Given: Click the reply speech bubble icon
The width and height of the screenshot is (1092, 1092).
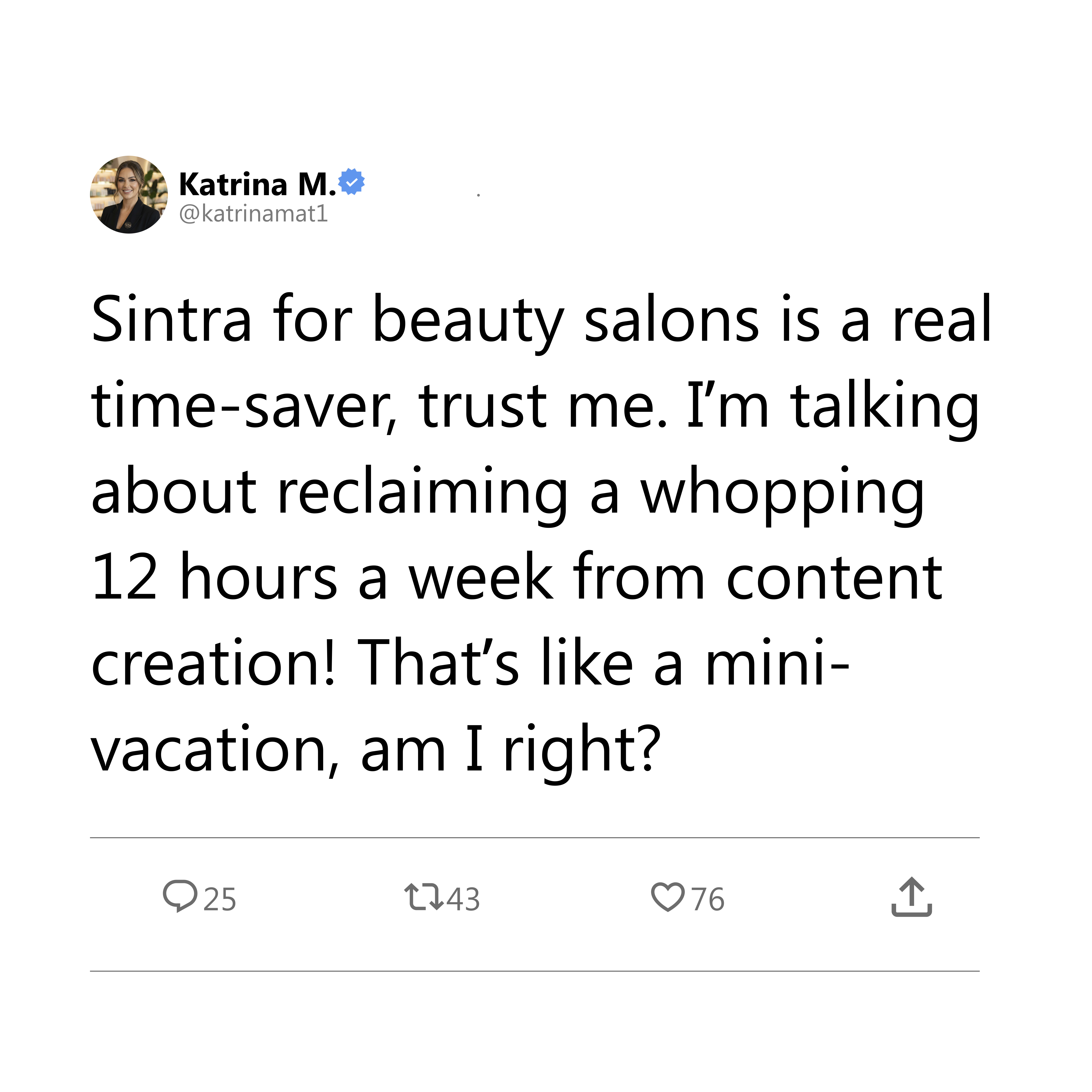Looking at the screenshot, I should coord(180,896).
